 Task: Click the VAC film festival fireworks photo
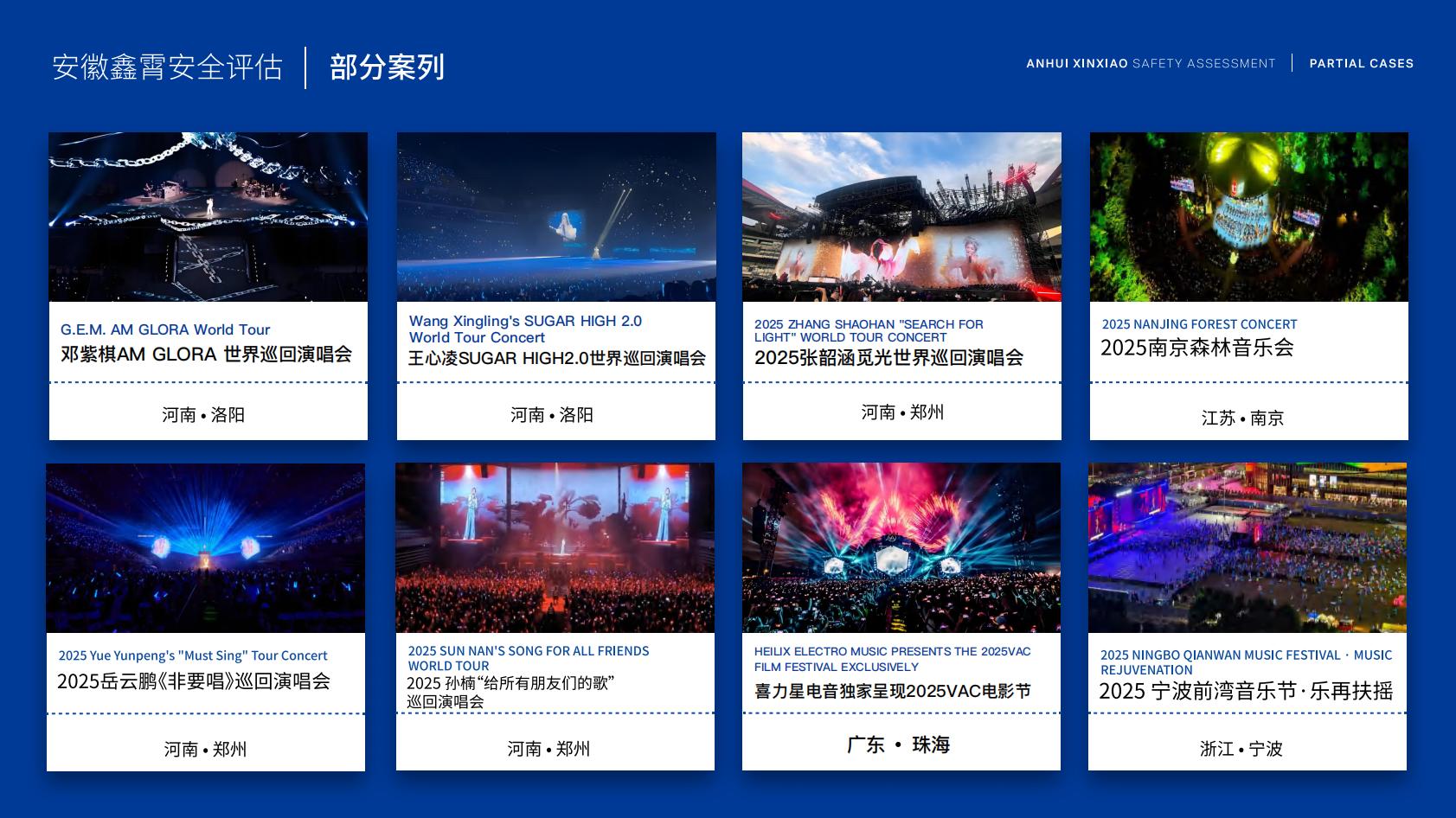click(x=901, y=548)
